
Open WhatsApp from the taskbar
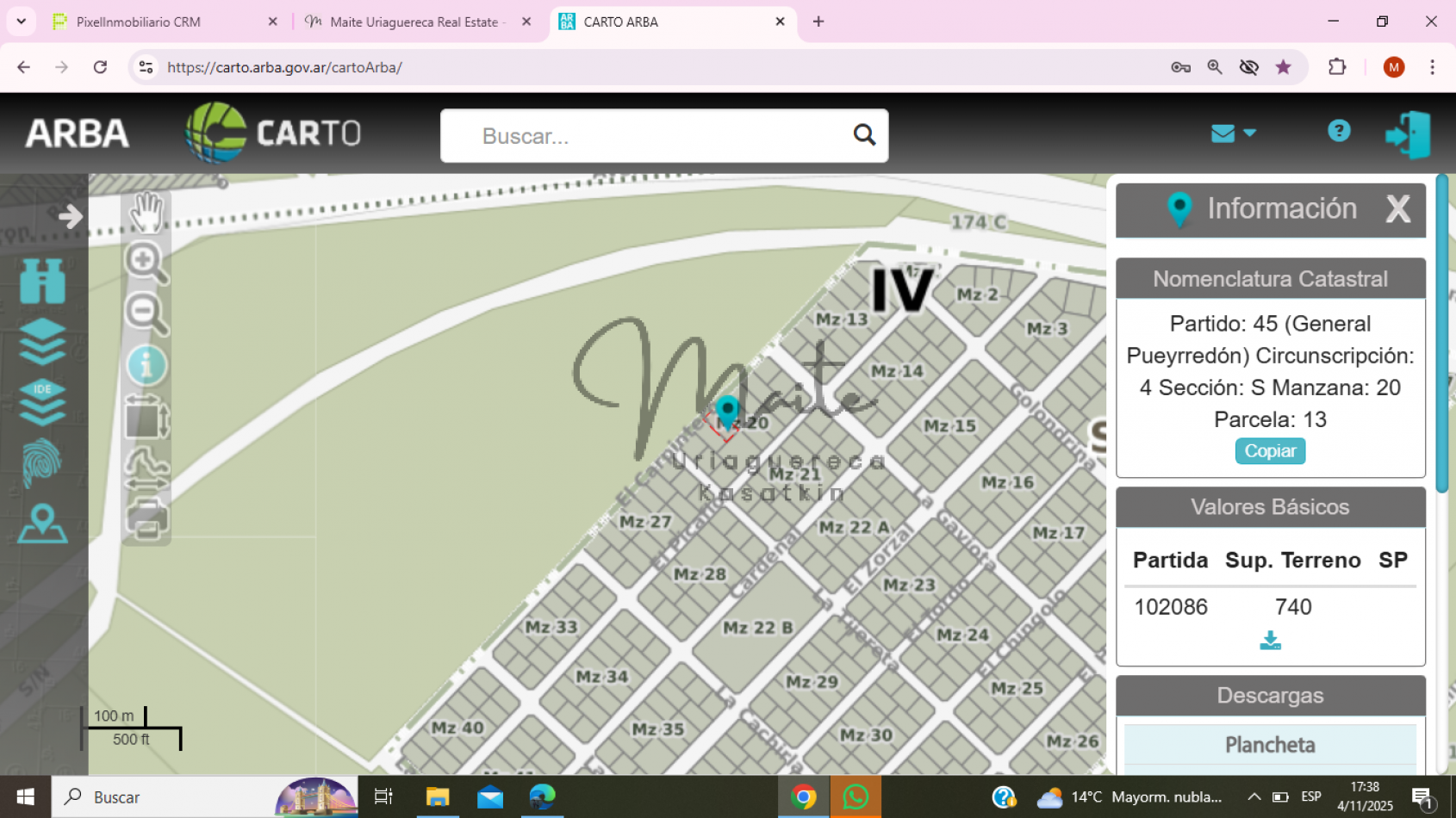pos(855,796)
